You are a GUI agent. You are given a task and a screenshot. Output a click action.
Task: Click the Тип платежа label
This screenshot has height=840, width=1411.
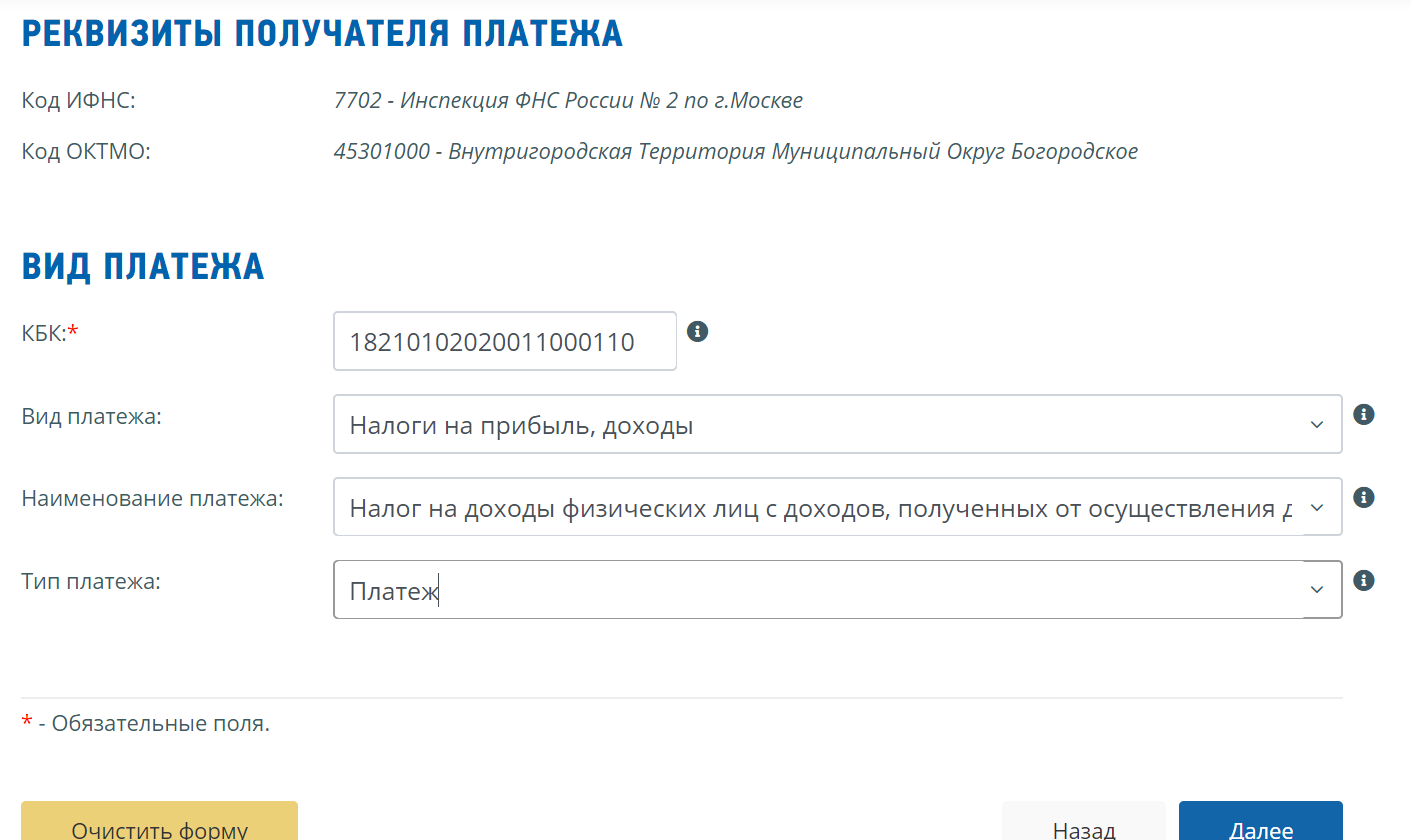tap(91, 581)
